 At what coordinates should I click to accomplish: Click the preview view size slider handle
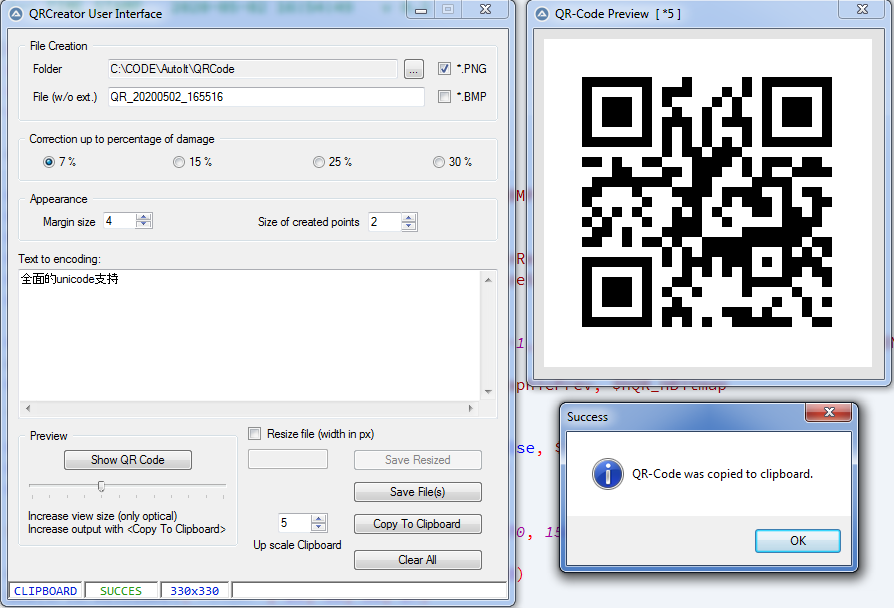click(x=101, y=486)
